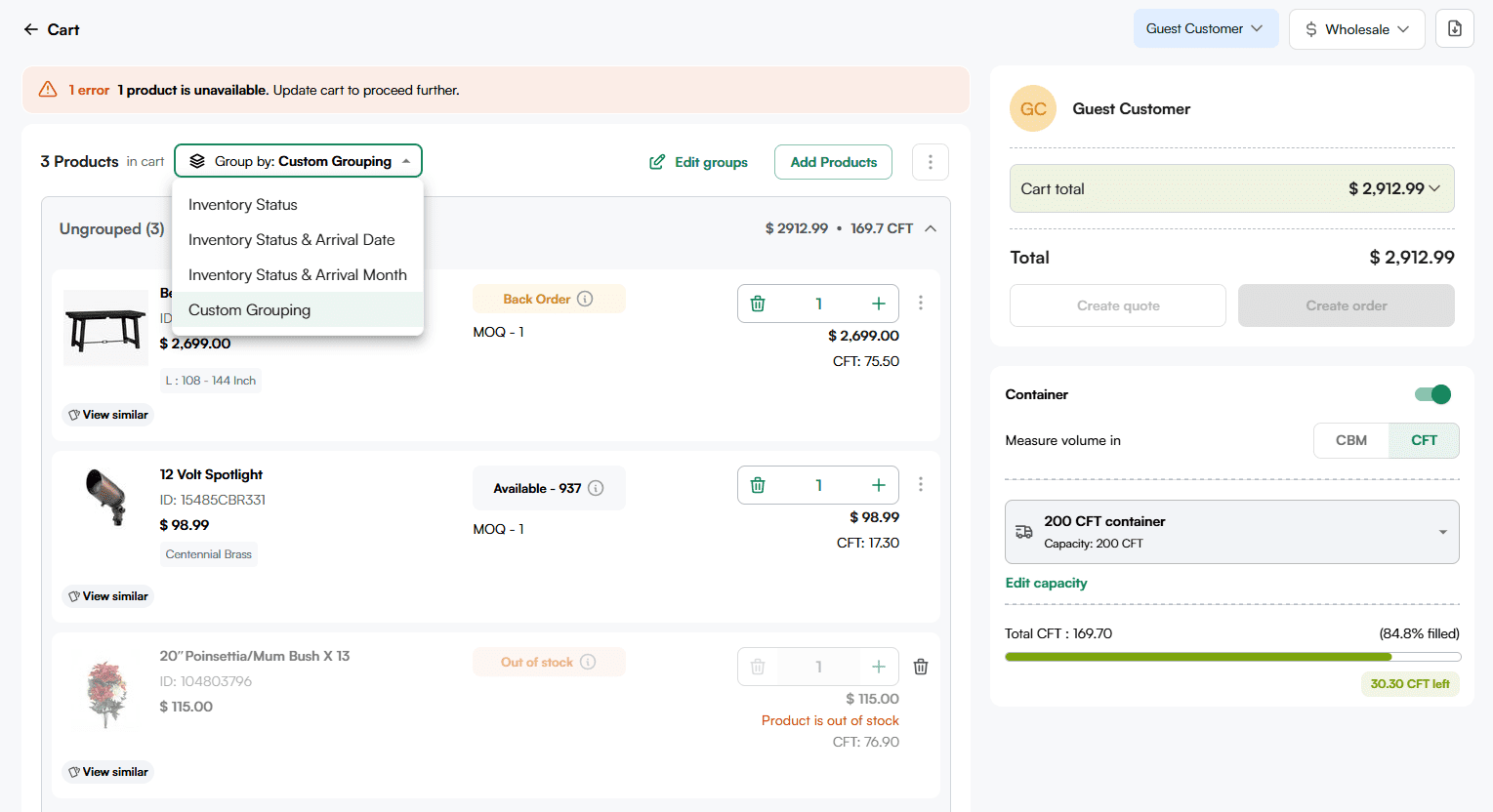The height and width of the screenshot is (812, 1493).
Task: Choose Inventory Status & Arrival Month grouping
Action: 297,275
